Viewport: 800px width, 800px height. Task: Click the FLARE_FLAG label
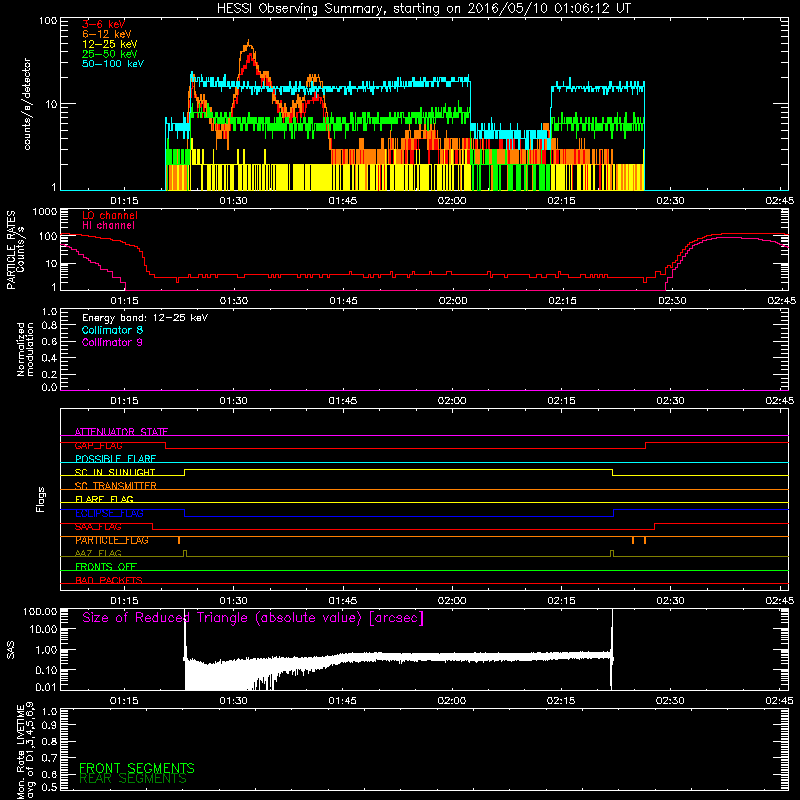coord(104,499)
